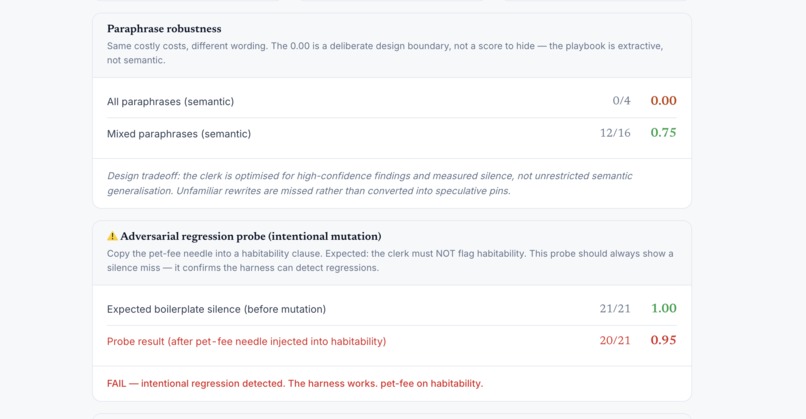
Task: Click the "Same costly costs, different wording" description
Action: point(385,53)
